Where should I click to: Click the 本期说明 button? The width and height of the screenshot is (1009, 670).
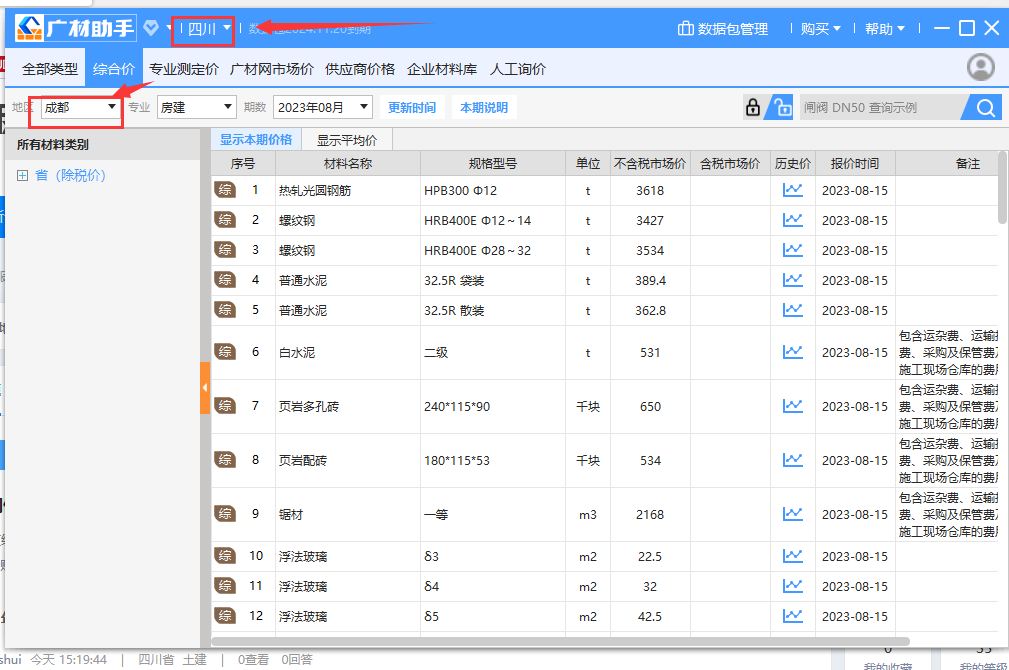(x=484, y=107)
